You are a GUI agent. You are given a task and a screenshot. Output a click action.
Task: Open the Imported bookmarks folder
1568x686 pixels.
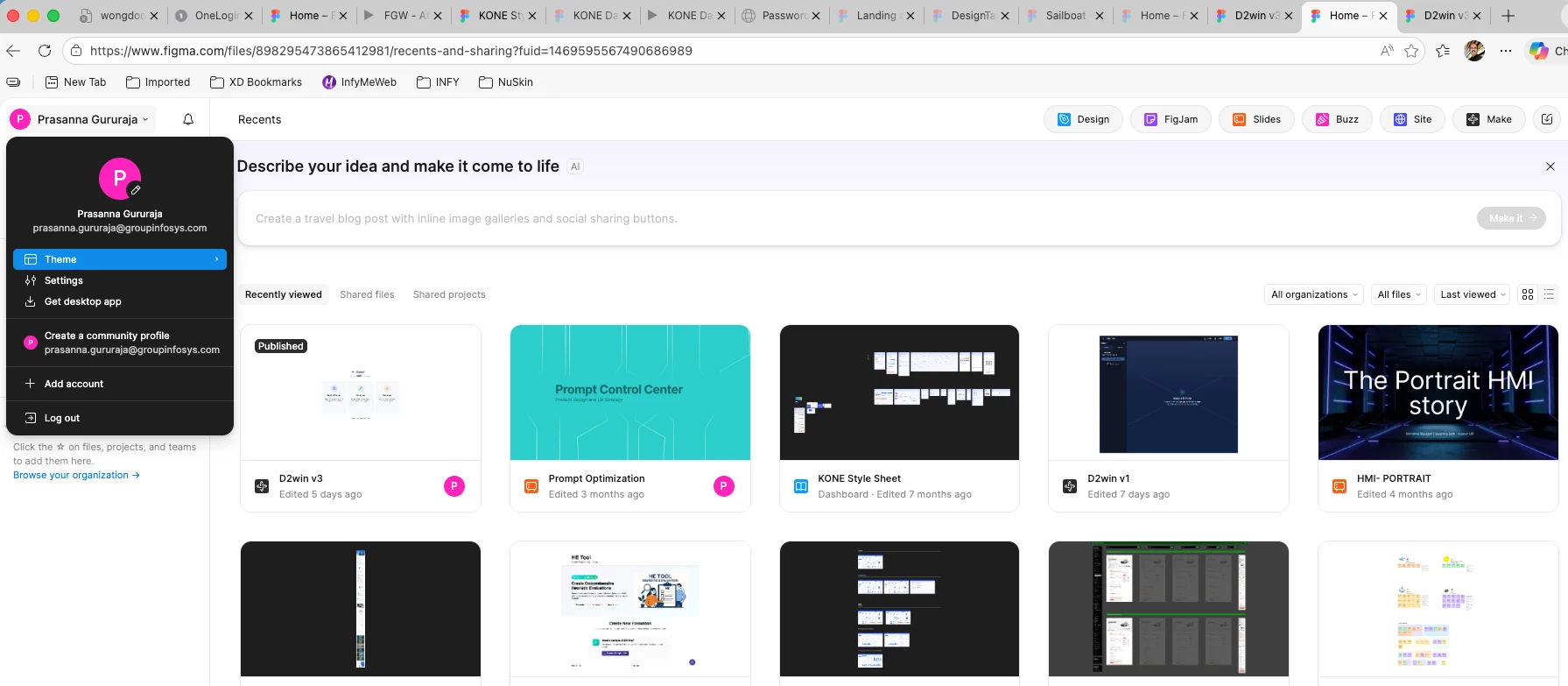point(158,82)
